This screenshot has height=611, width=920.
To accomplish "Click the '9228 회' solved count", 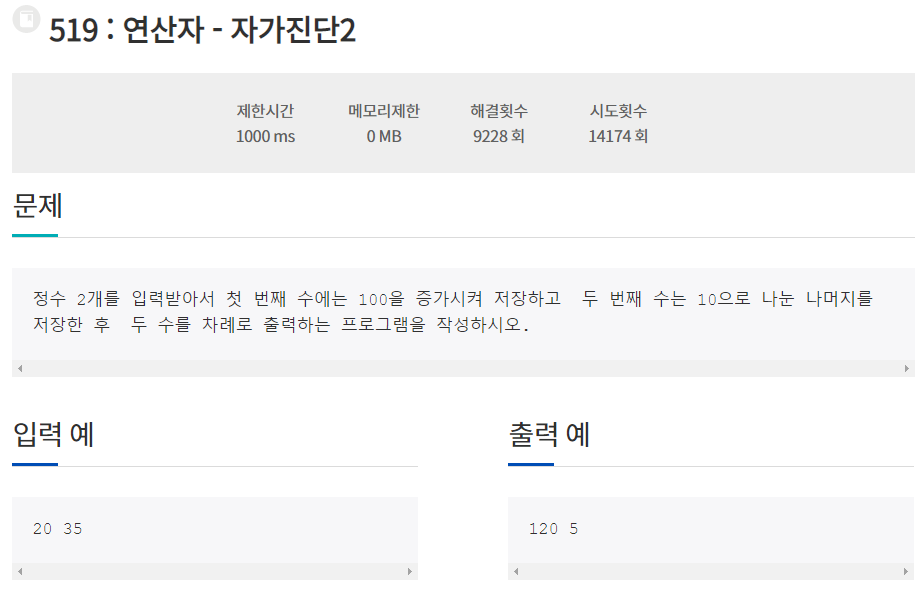I will [499, 136].
